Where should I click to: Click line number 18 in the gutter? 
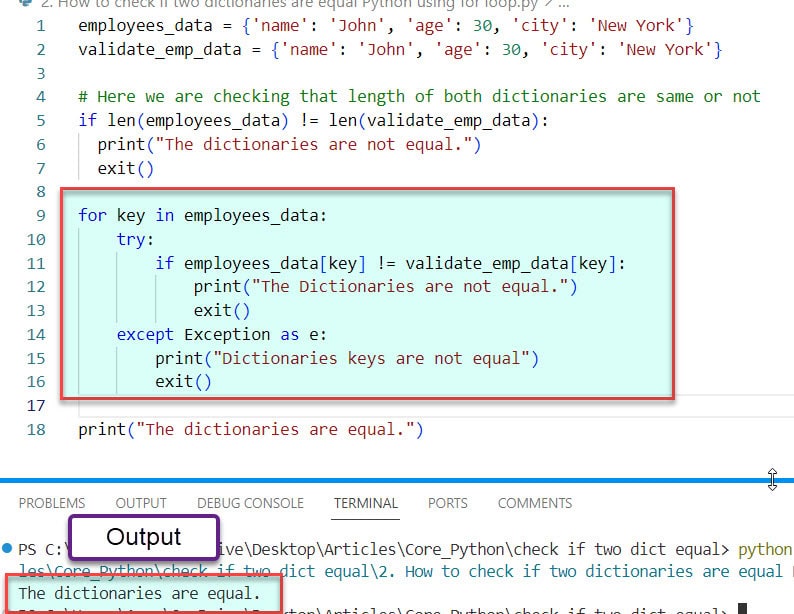coord(36,430)
